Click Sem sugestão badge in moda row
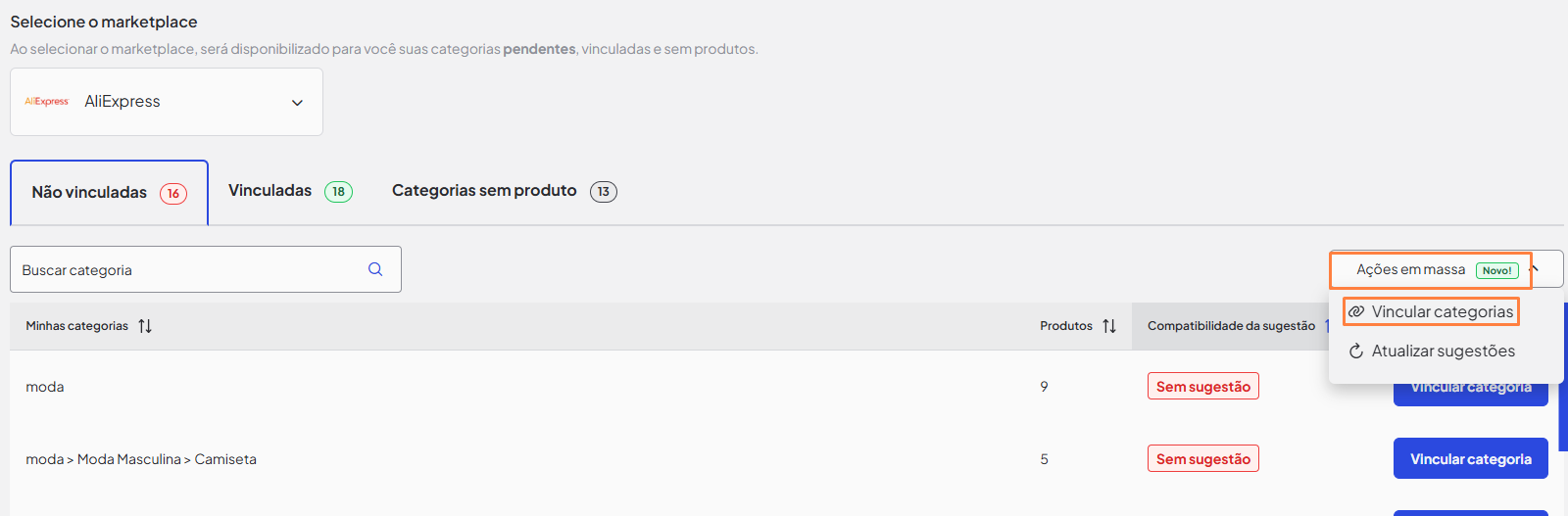The image size is (1568, 516). click(x=1202, y=387)
